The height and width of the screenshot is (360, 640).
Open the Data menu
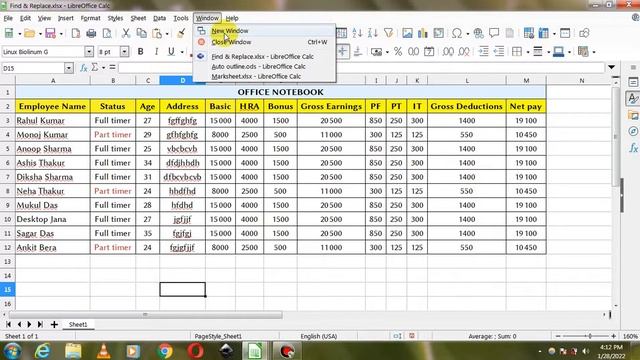pyautogui.click(x=159, y=18)
